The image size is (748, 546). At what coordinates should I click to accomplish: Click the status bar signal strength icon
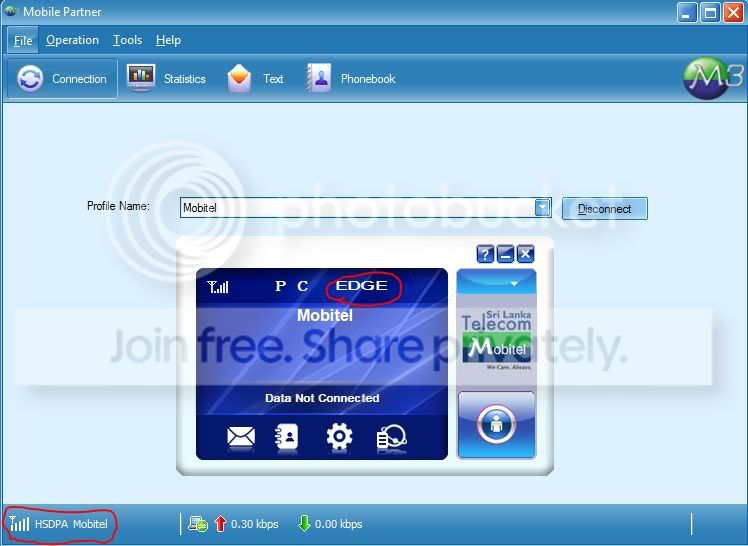click(19, 524)
